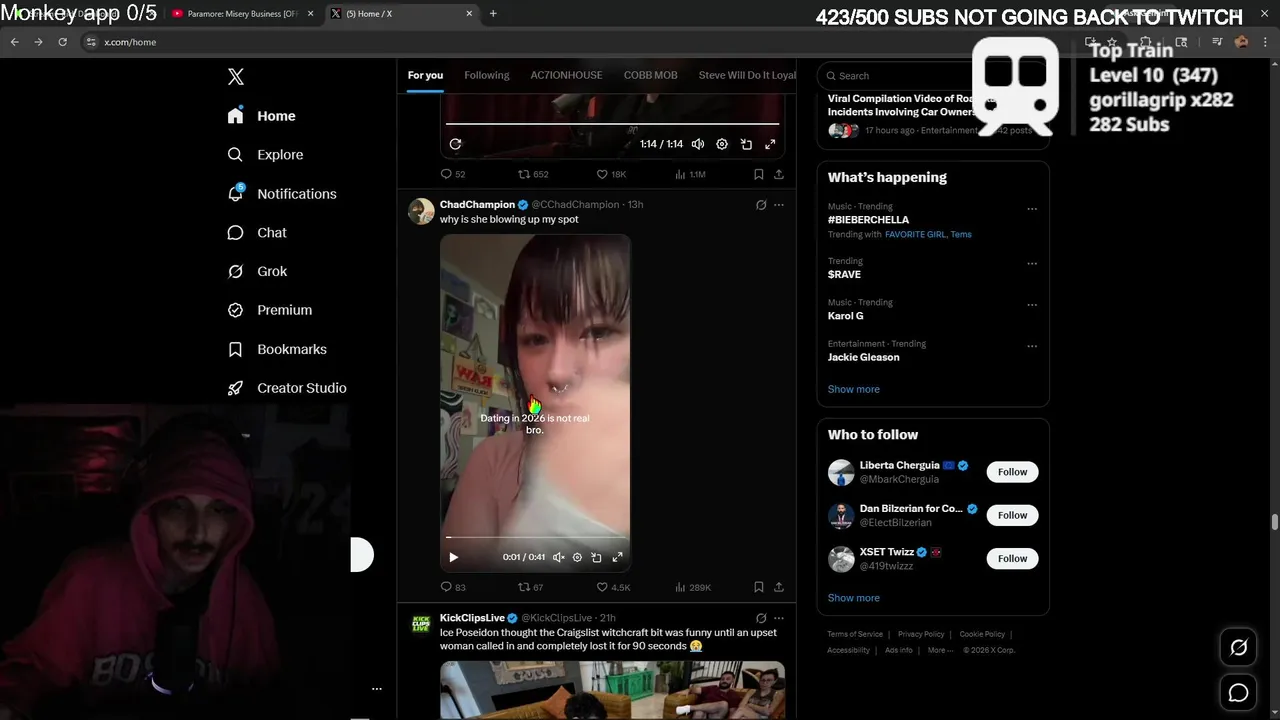
Task: Open floating chat messages button
Action: [x=1238, y=693]
